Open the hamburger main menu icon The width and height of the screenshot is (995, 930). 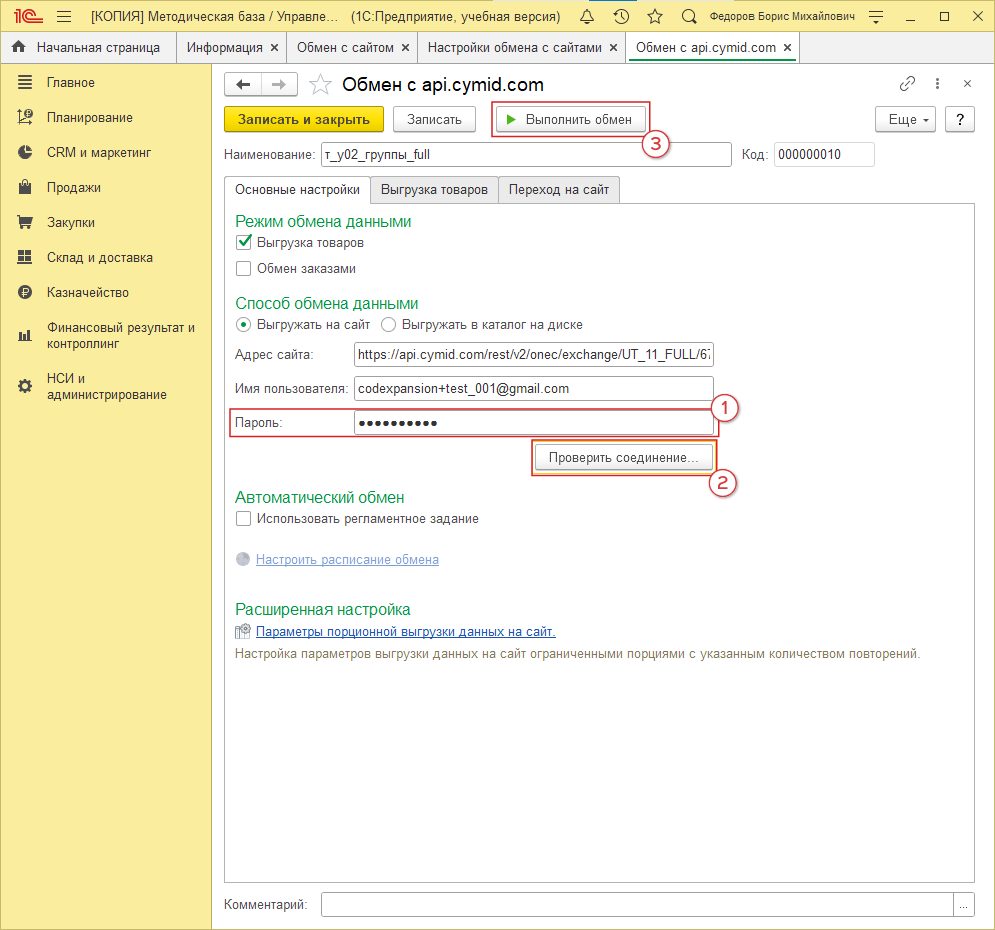(64, 17)
